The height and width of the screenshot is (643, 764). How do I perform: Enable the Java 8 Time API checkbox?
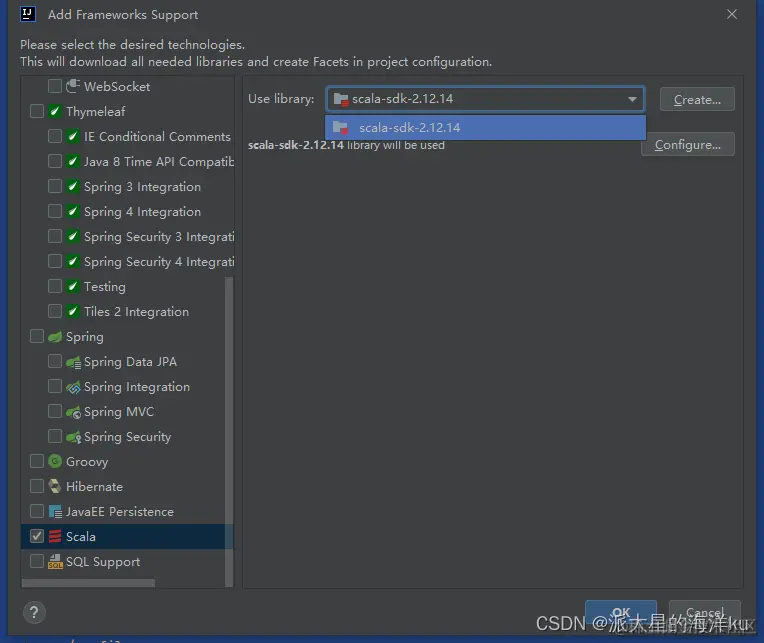point(55,161)
